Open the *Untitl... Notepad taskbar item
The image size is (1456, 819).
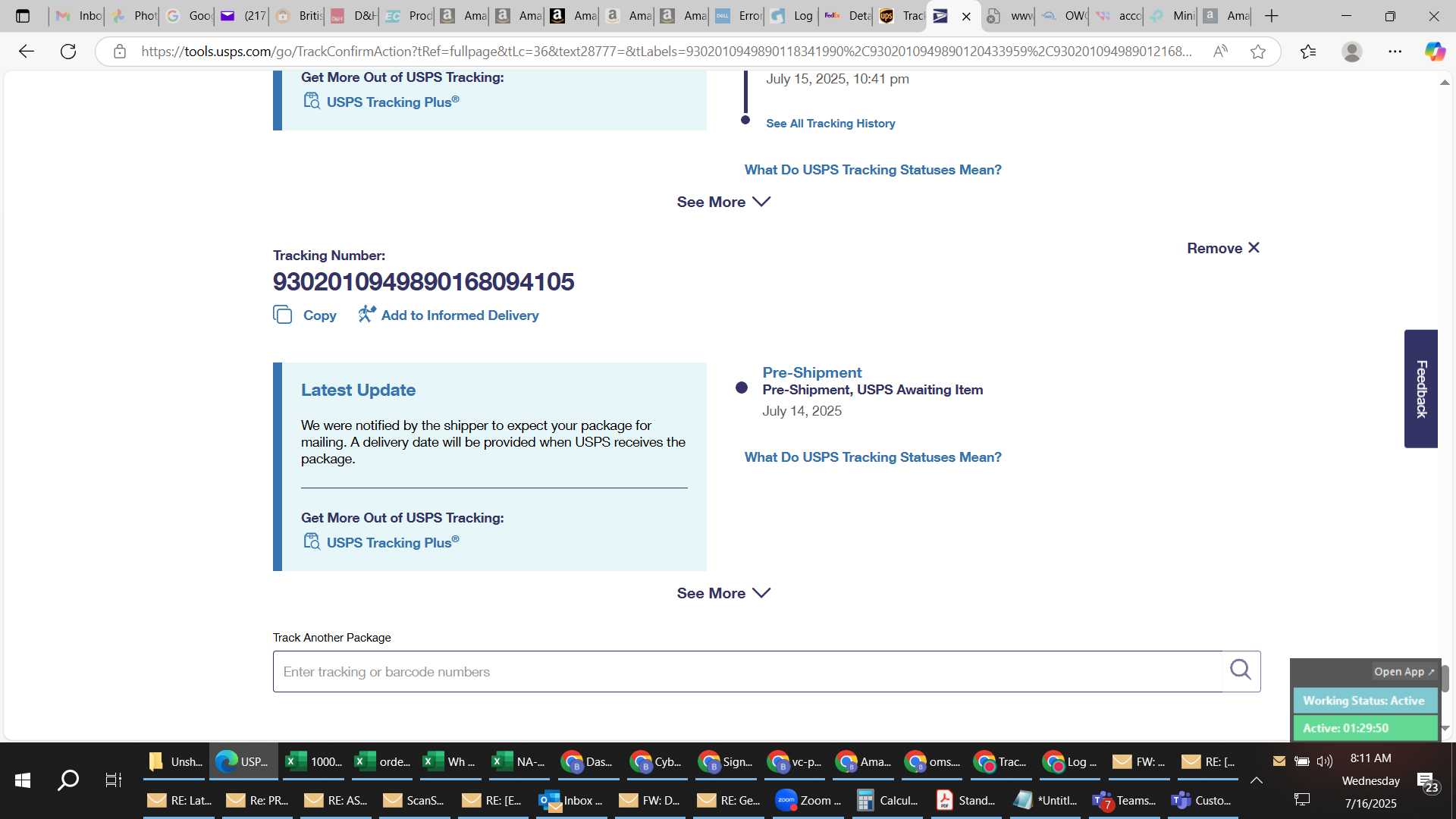1045,800
